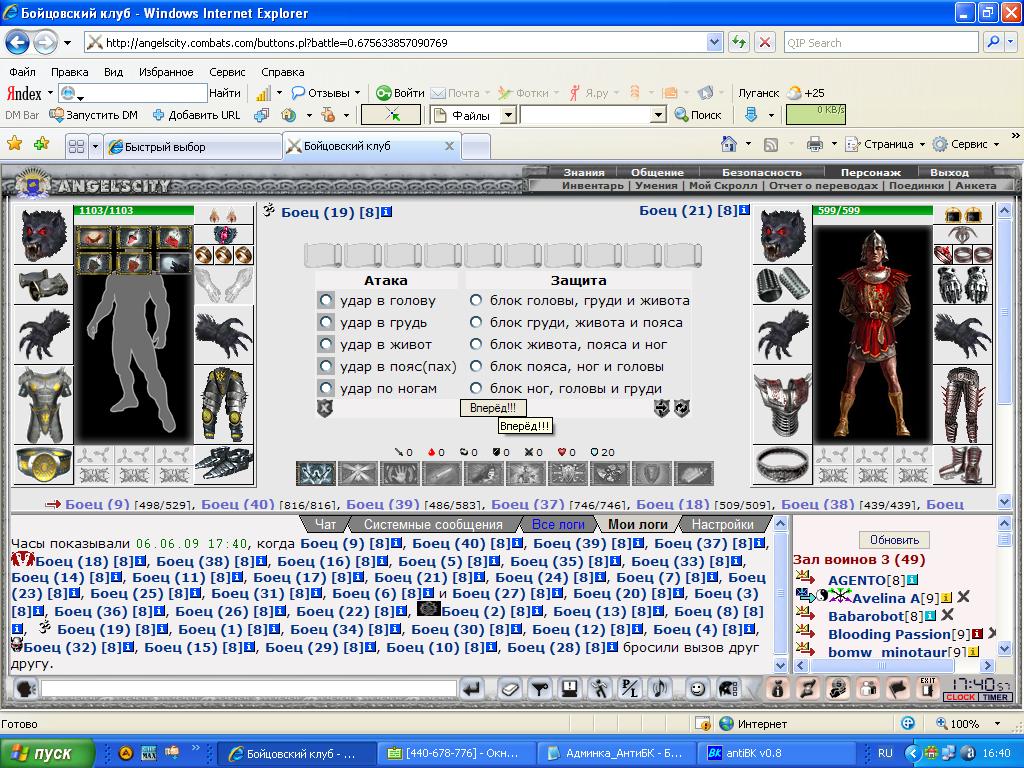Open the Инвентарь link
1024x768 pixels.
pyautogui.click(x=592, y=185)
